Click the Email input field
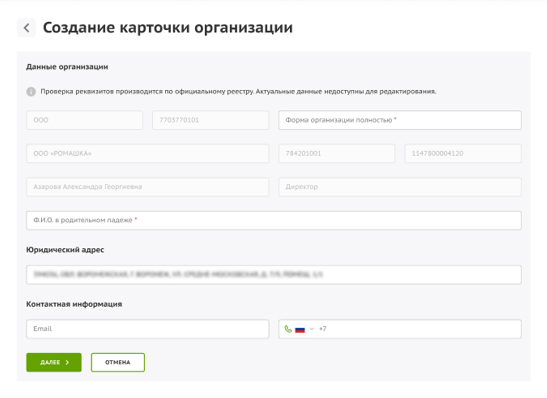Screen dimensions: 547x398 click(148, 329)
